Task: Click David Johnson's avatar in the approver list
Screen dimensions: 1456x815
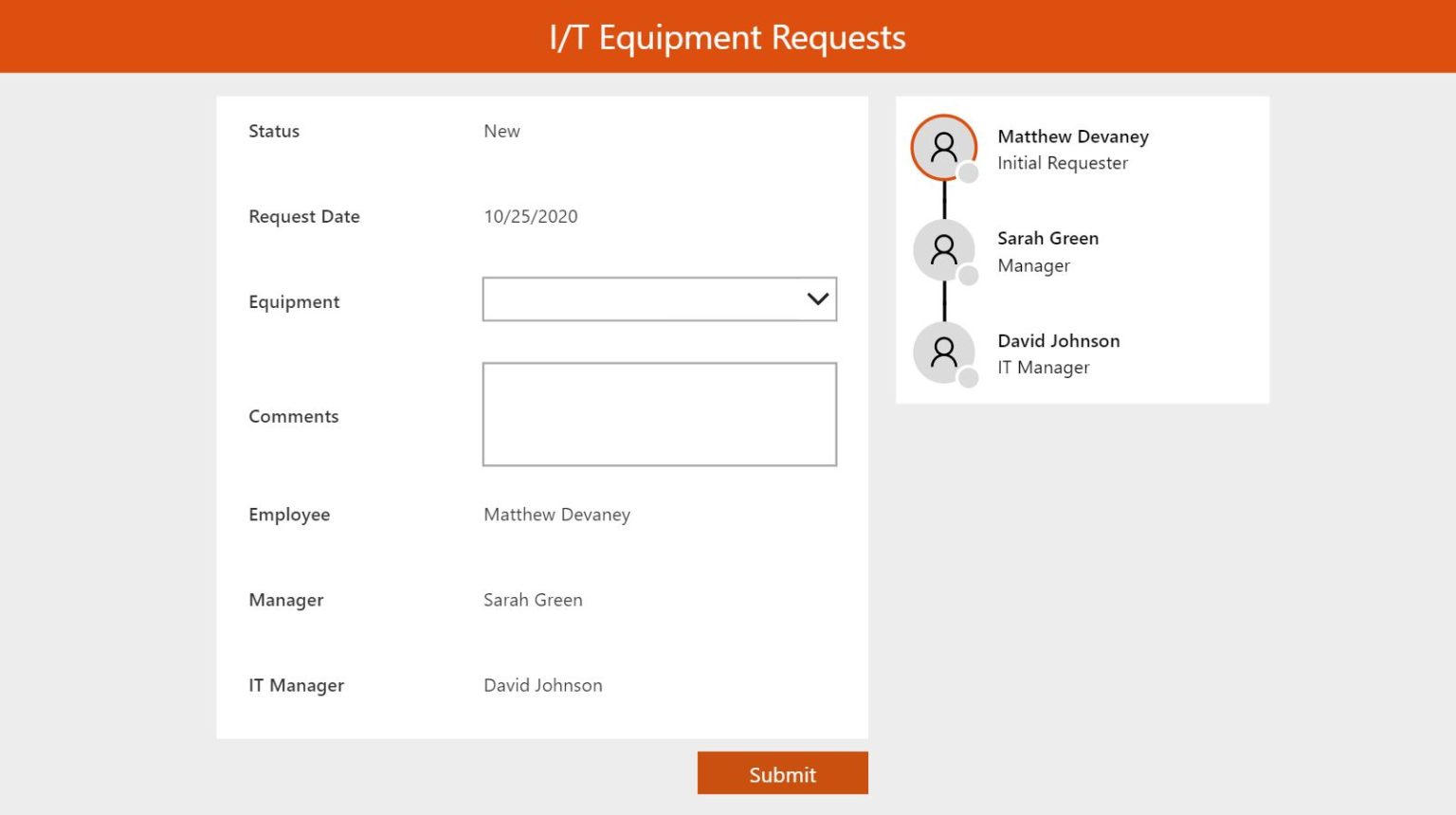Action: [x=944, y=352]
